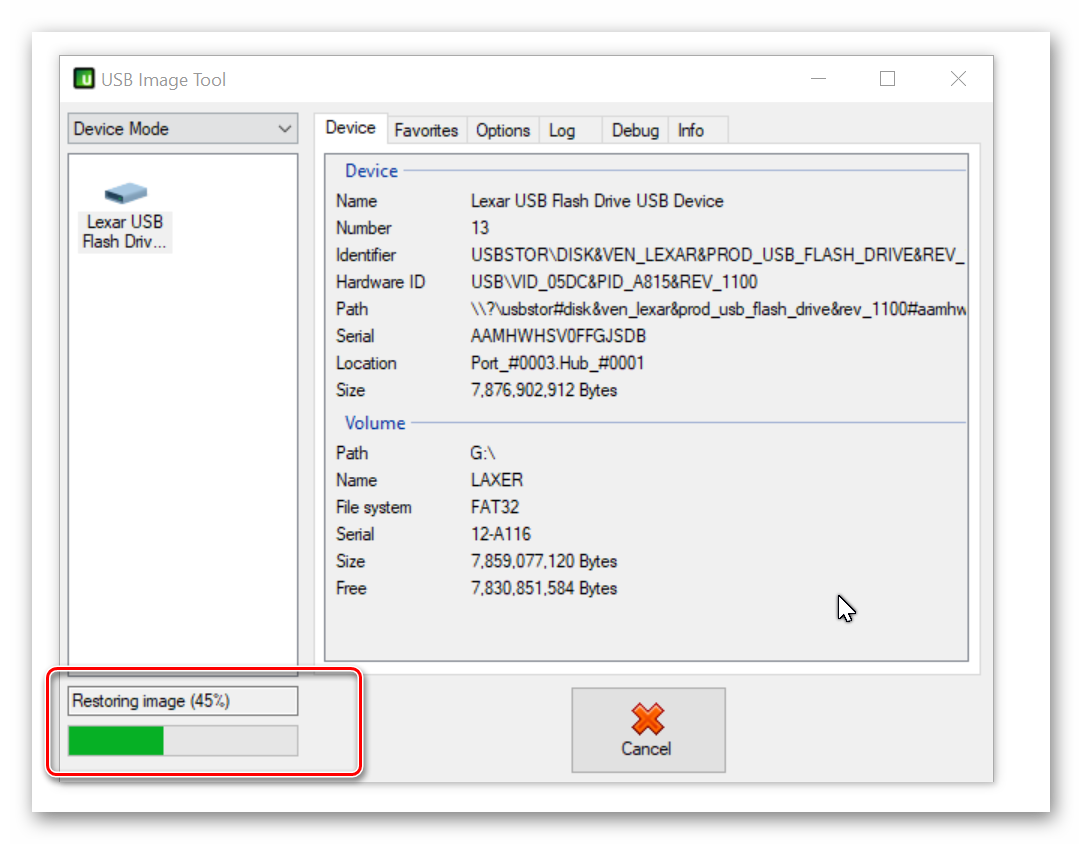This screenshot has height=844, width=1082.
Task: Switch to the Debug tab
Action: coord(635,130)
